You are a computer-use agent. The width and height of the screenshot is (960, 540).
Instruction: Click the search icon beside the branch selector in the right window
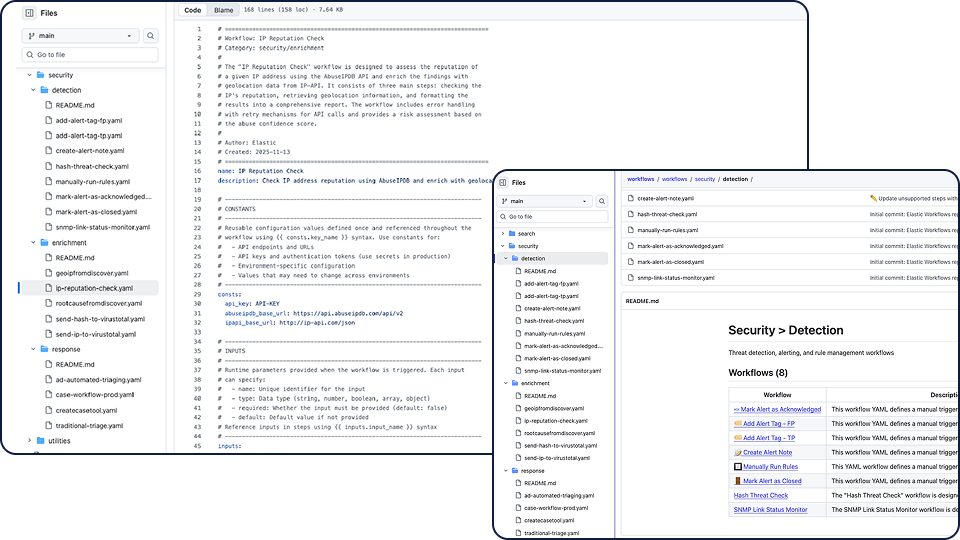(602, 201)
